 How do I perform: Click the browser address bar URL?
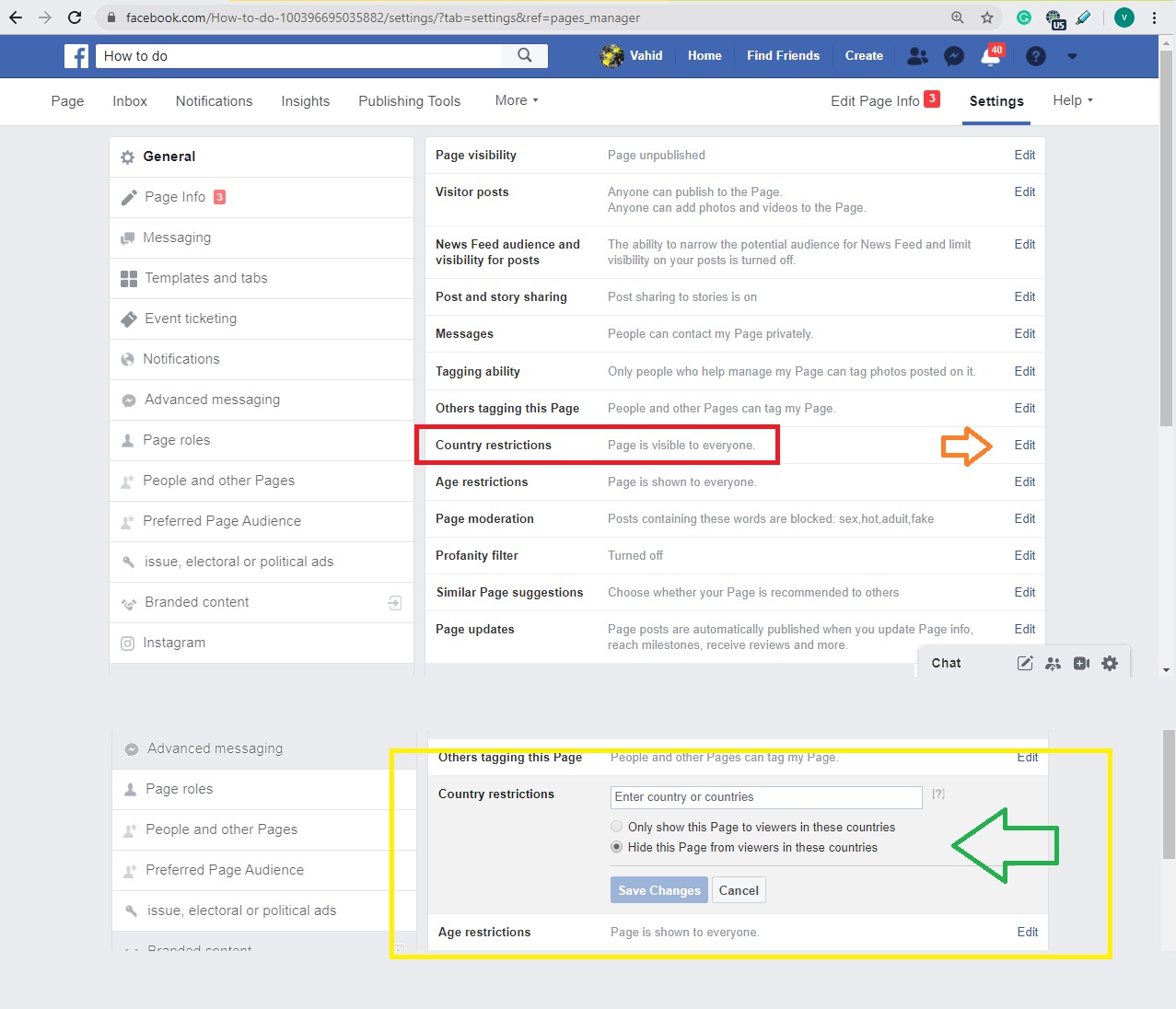coord(383,17)
